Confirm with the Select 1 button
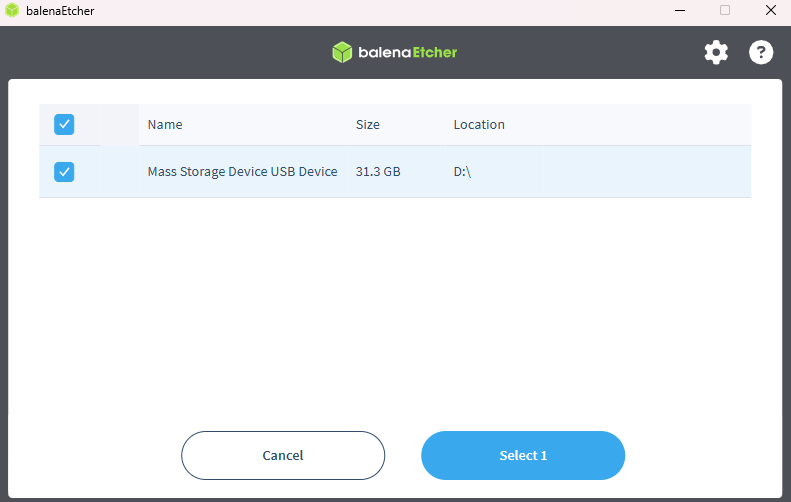The width and height of the screenshot is (791, 502). click(523, 456)
